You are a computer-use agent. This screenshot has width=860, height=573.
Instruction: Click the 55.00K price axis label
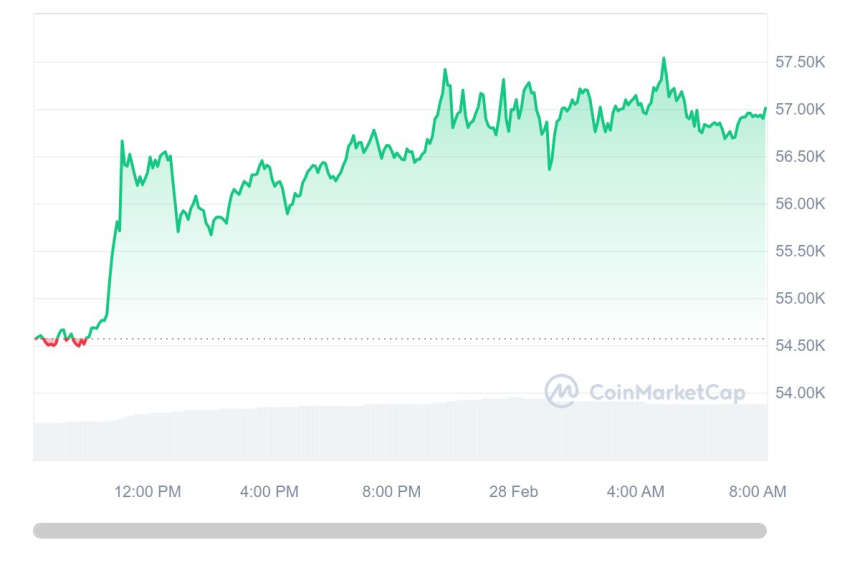(800, 299)
